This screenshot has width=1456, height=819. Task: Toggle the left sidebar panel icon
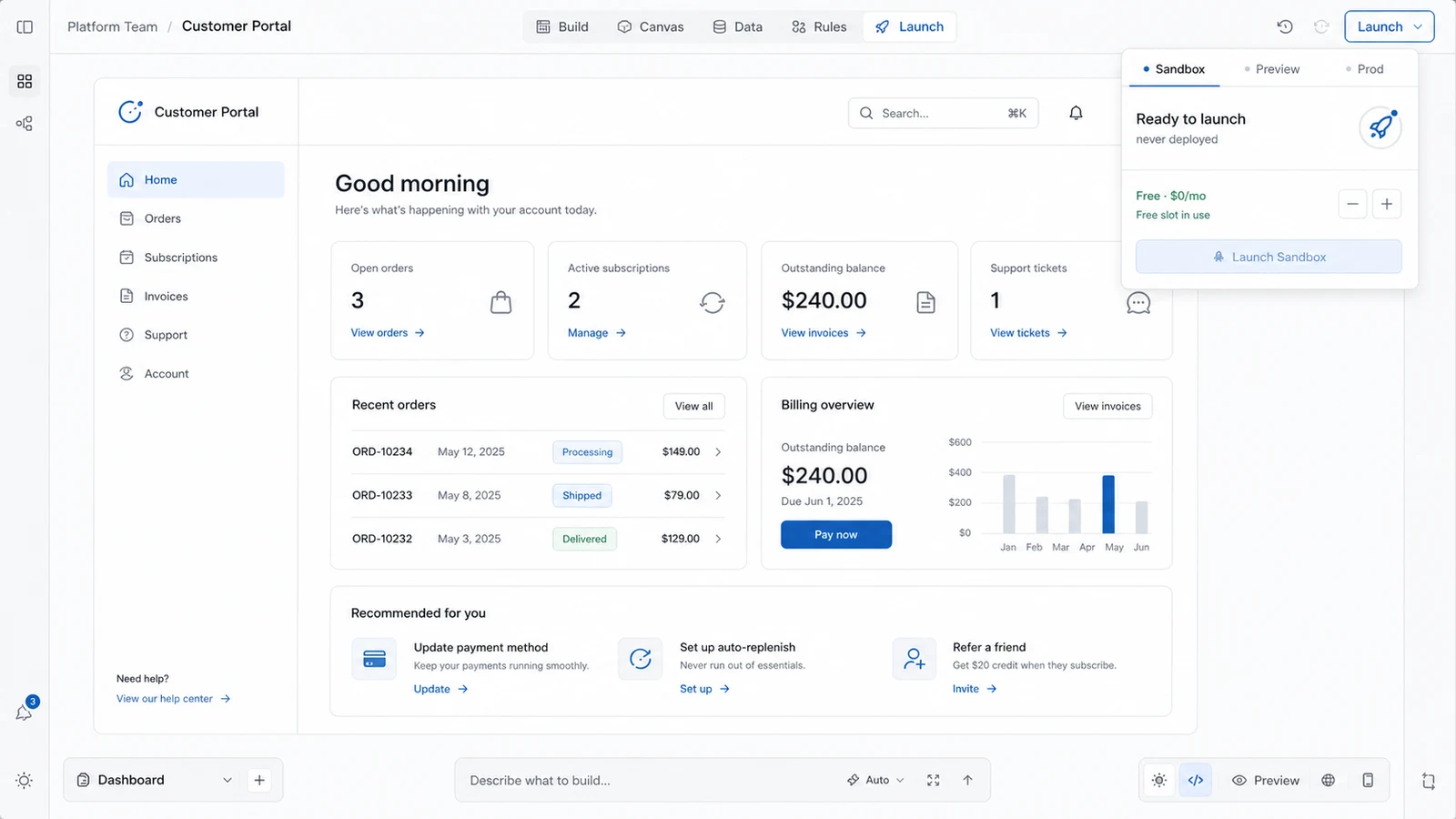[x=25, y=26]
